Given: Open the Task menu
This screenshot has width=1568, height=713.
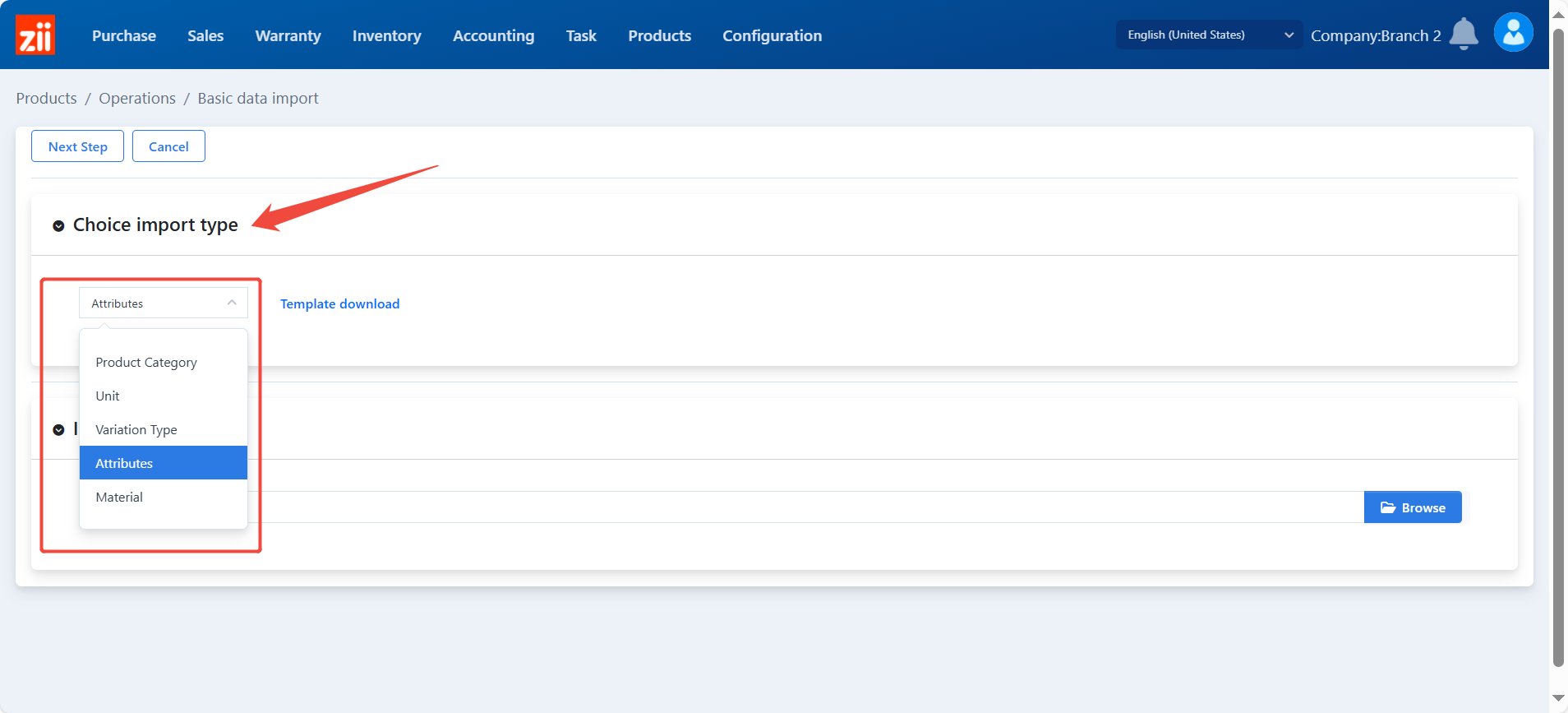Looking at the screenshot, I should [x=581, y=35].
